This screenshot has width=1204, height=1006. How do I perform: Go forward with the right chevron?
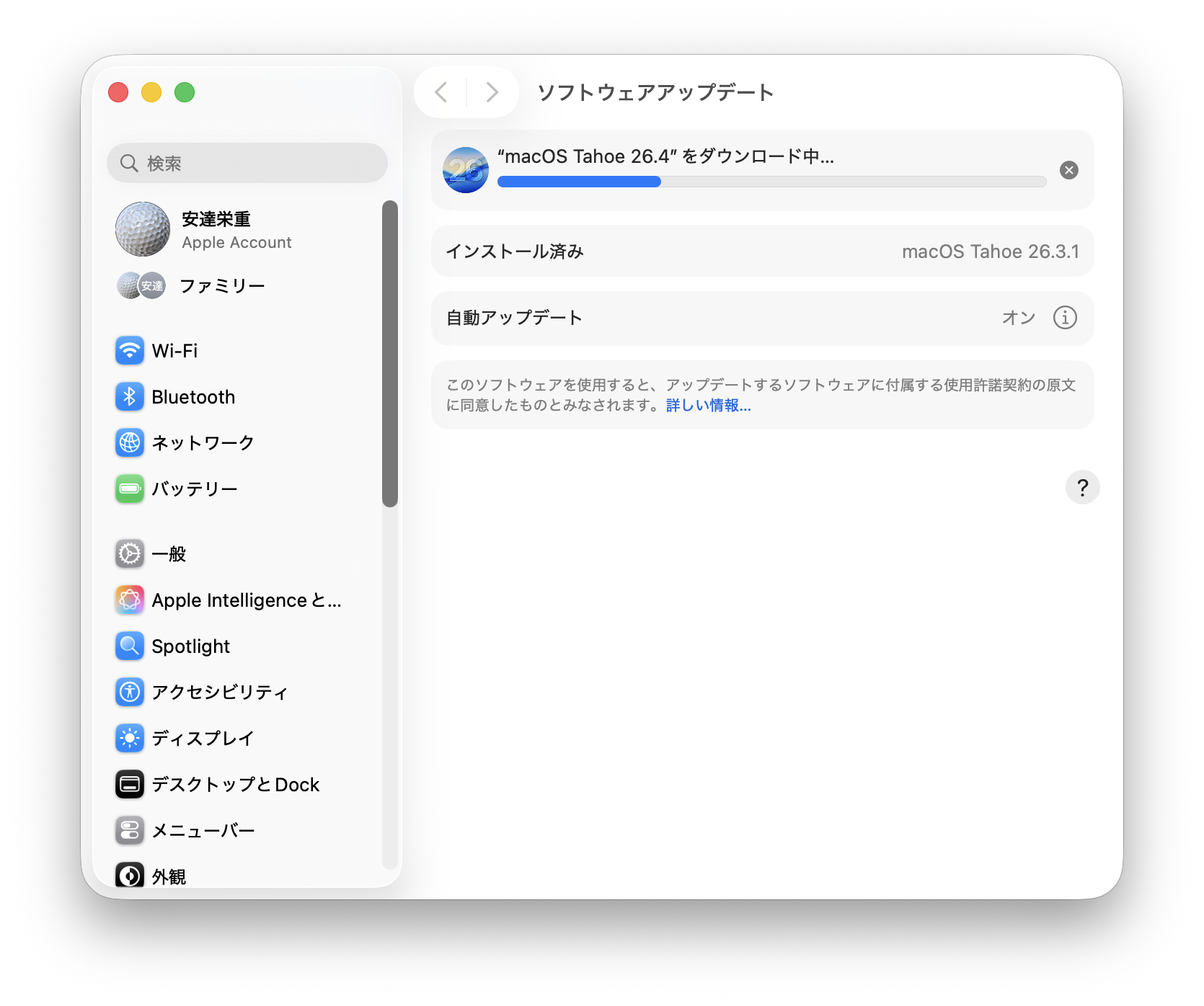[x=492, y=92]
